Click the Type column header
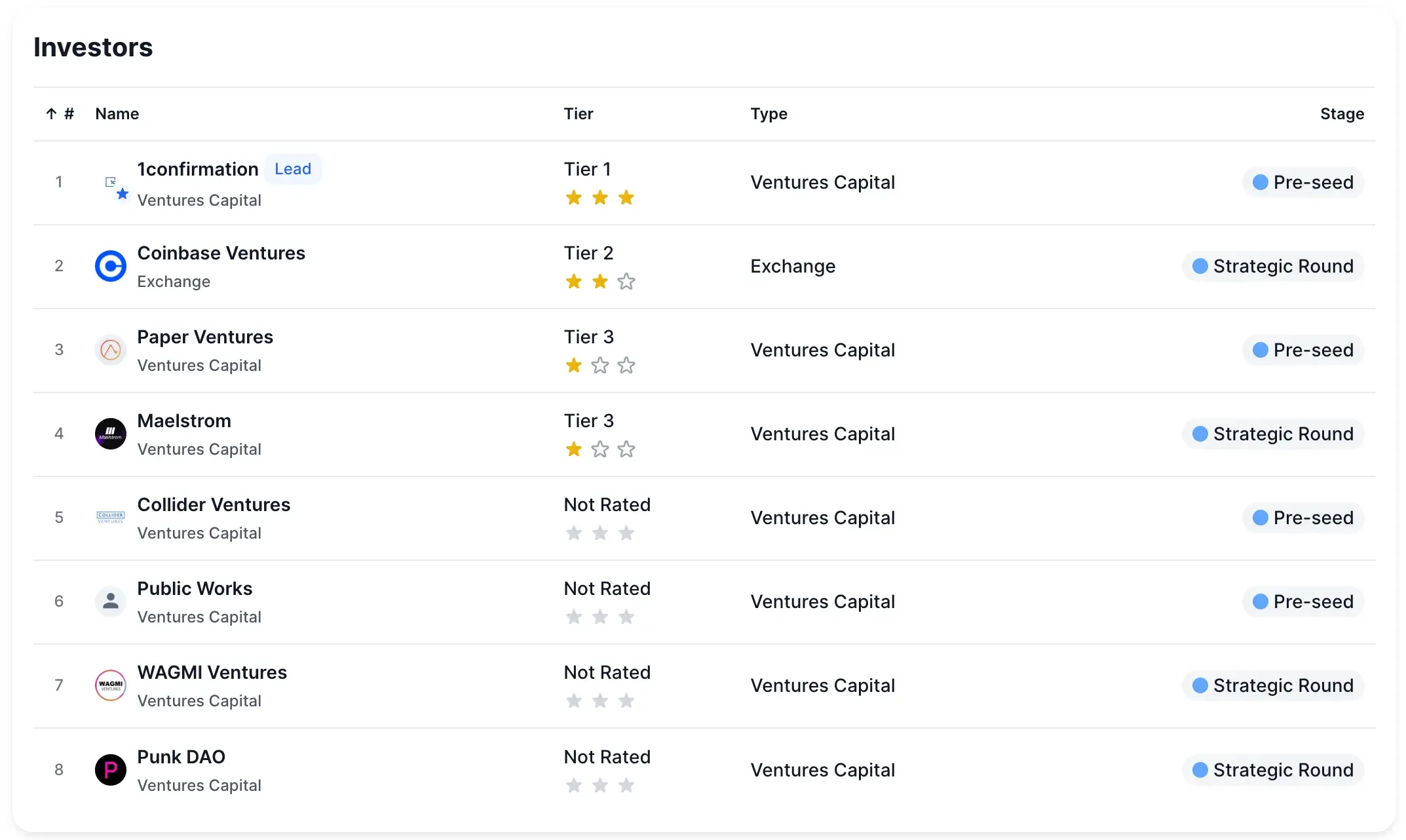Image resolution: width=1406 pixels, height=840 pixels. (x=769, y=114)
